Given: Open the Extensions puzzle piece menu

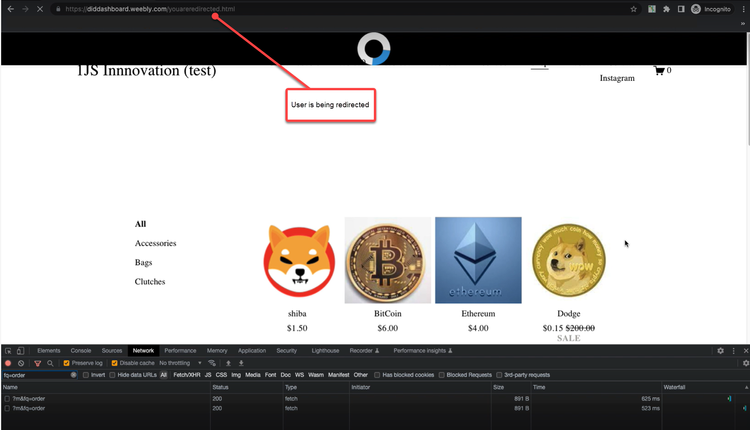Looking at the screenshot, I should 666,9.
